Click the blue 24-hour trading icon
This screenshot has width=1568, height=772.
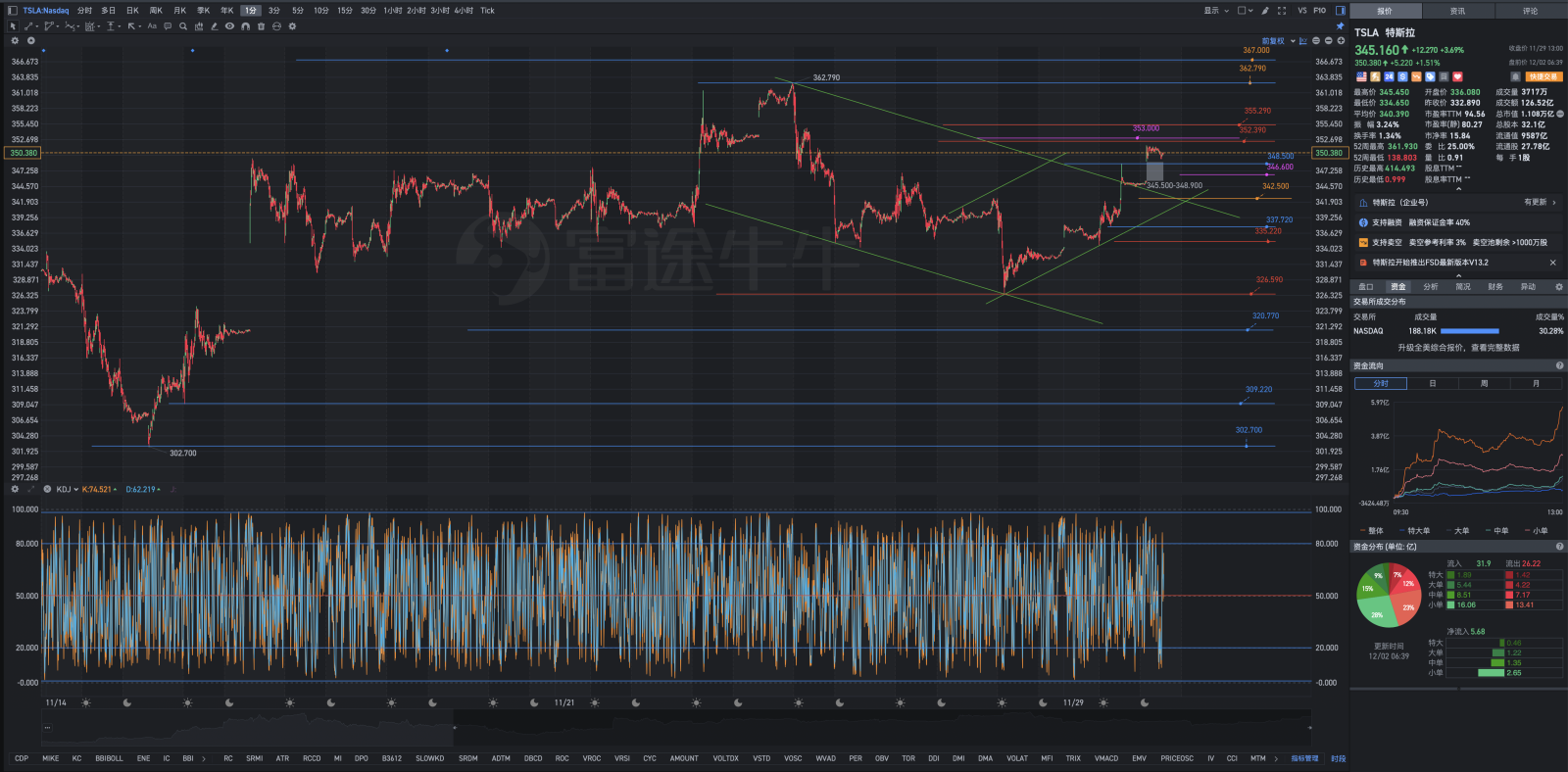(1389, 76)
